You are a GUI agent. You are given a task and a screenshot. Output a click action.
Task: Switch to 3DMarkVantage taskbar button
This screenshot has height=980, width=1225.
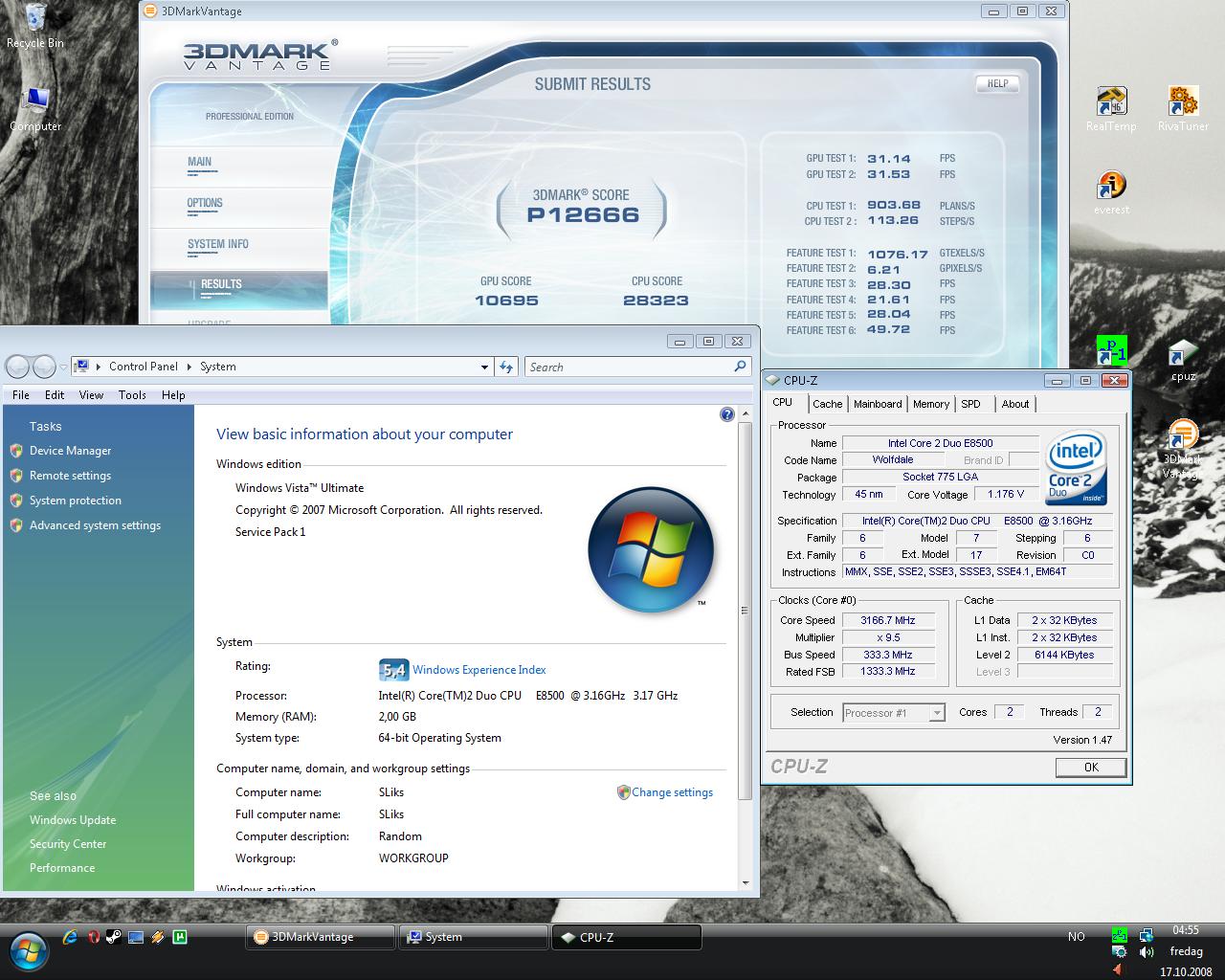click(x=321, y=937)
